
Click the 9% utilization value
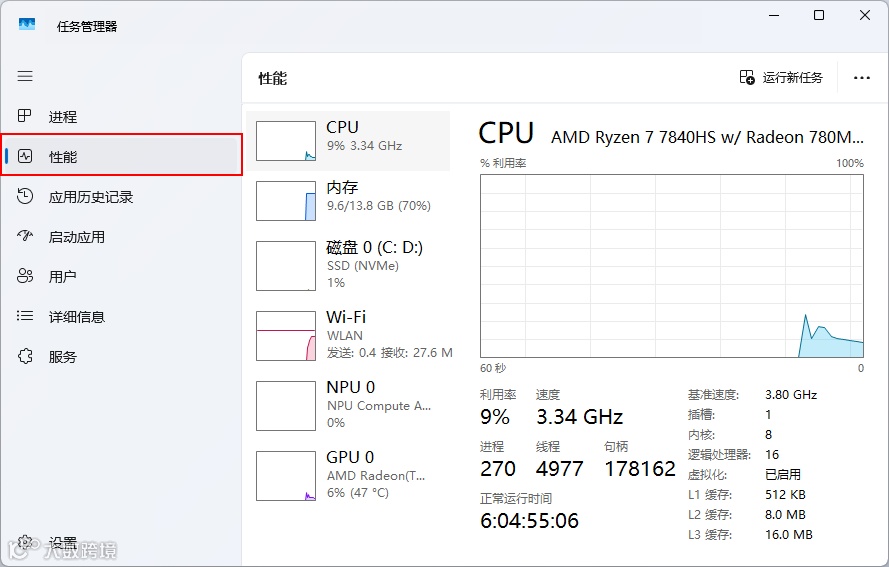click(x=495, y=417)
